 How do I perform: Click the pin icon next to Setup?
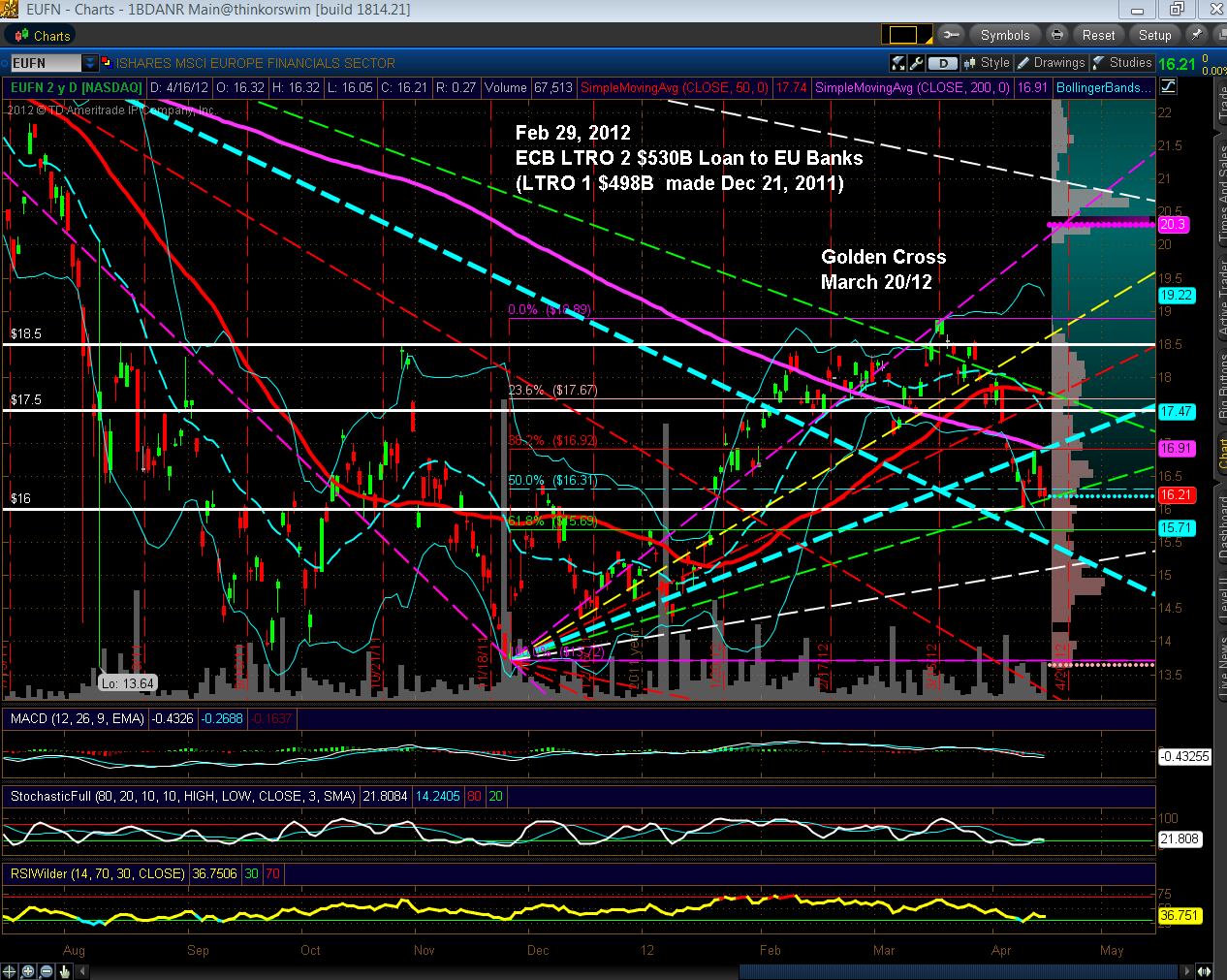point(1197,35)
